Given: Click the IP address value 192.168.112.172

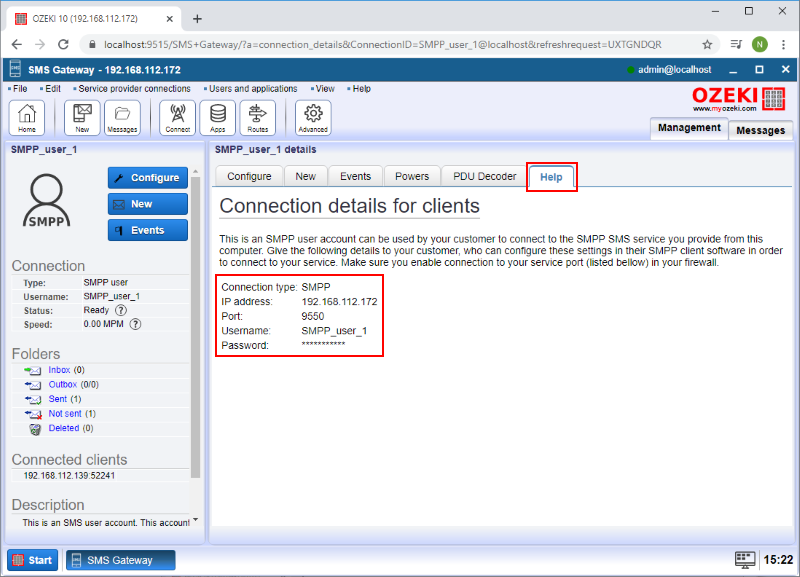Looking at the screenshot, I should [x=339, y=302].
